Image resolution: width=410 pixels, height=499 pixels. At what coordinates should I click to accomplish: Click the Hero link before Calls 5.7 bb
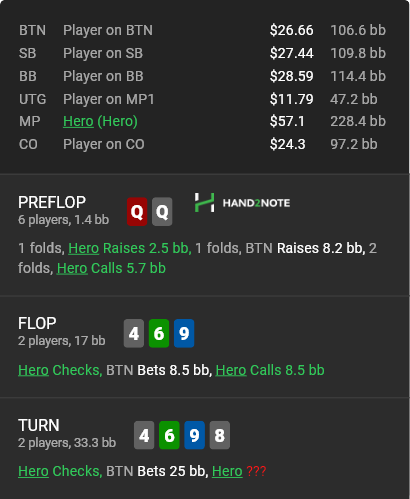click(72, 268)
